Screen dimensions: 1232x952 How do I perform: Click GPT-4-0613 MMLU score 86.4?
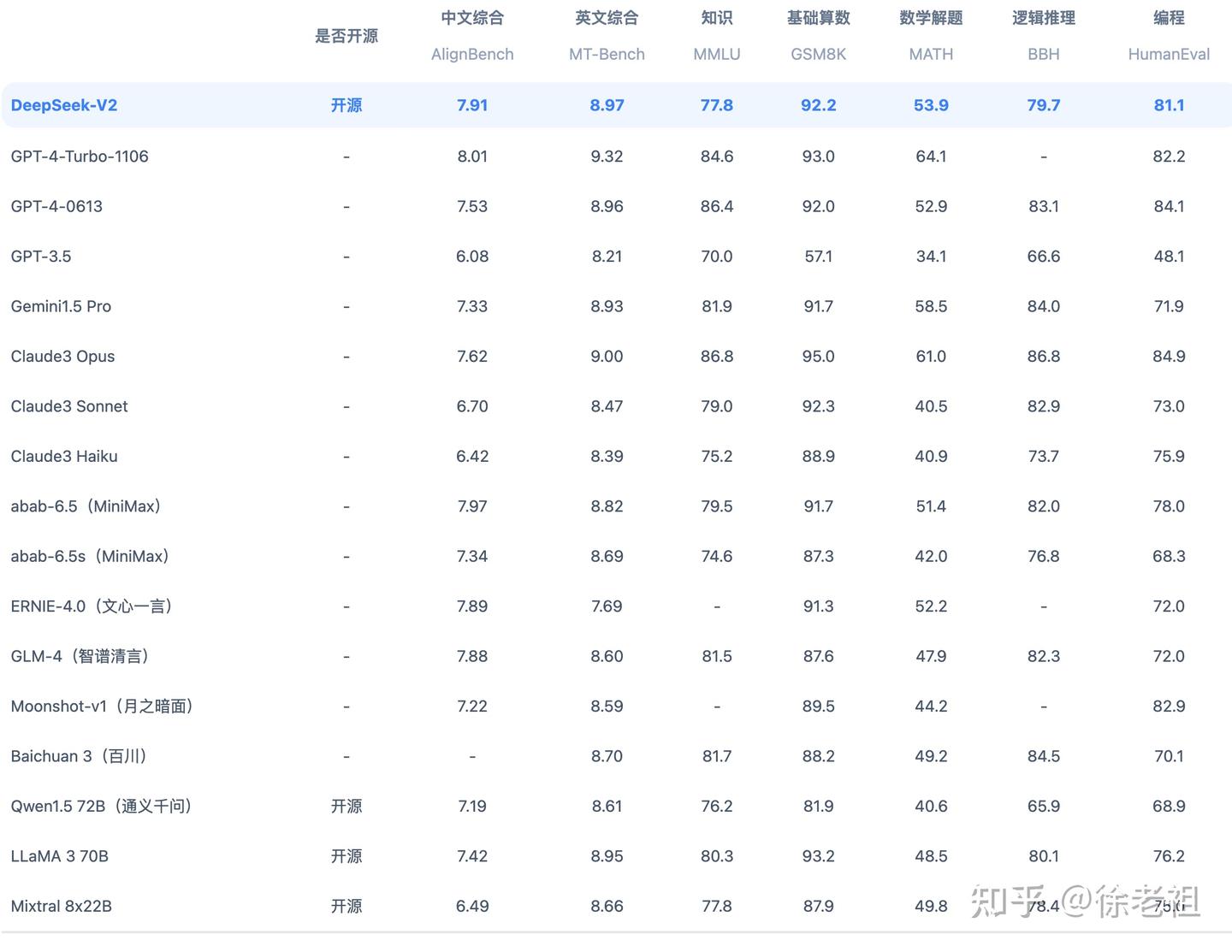tap(717, 206)
